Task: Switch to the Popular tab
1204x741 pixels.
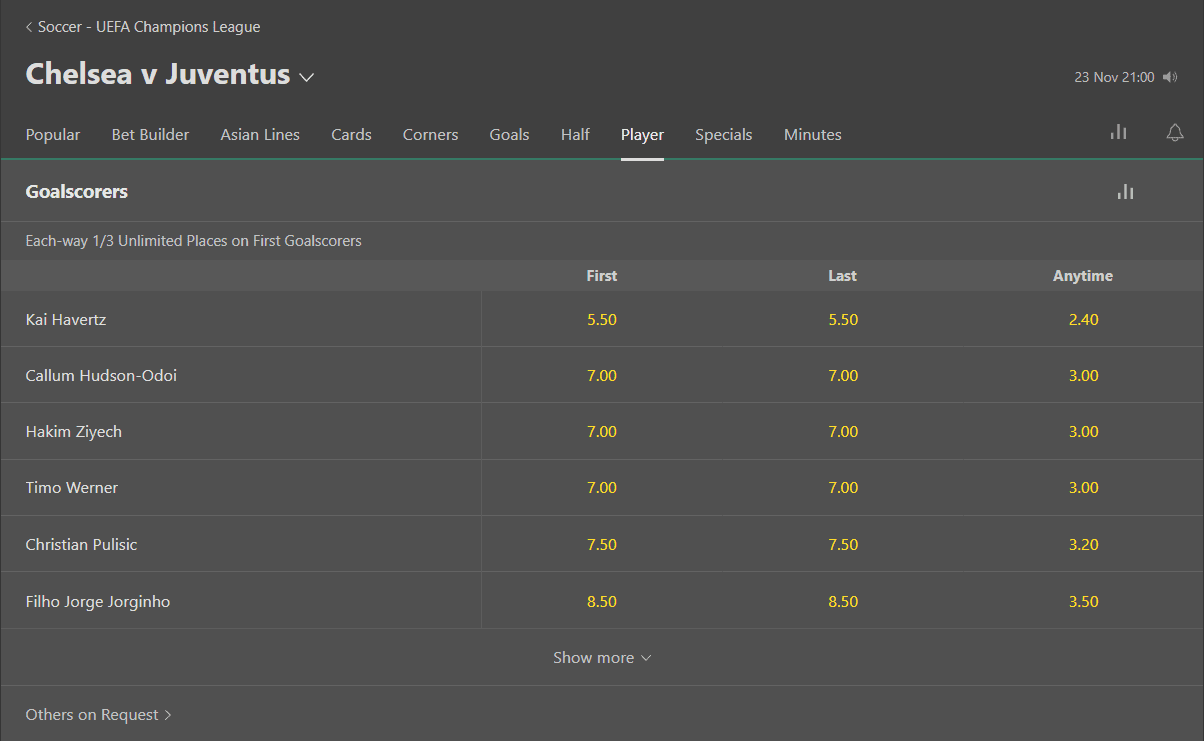Action: pyautogui.click(x=53, y=135)
